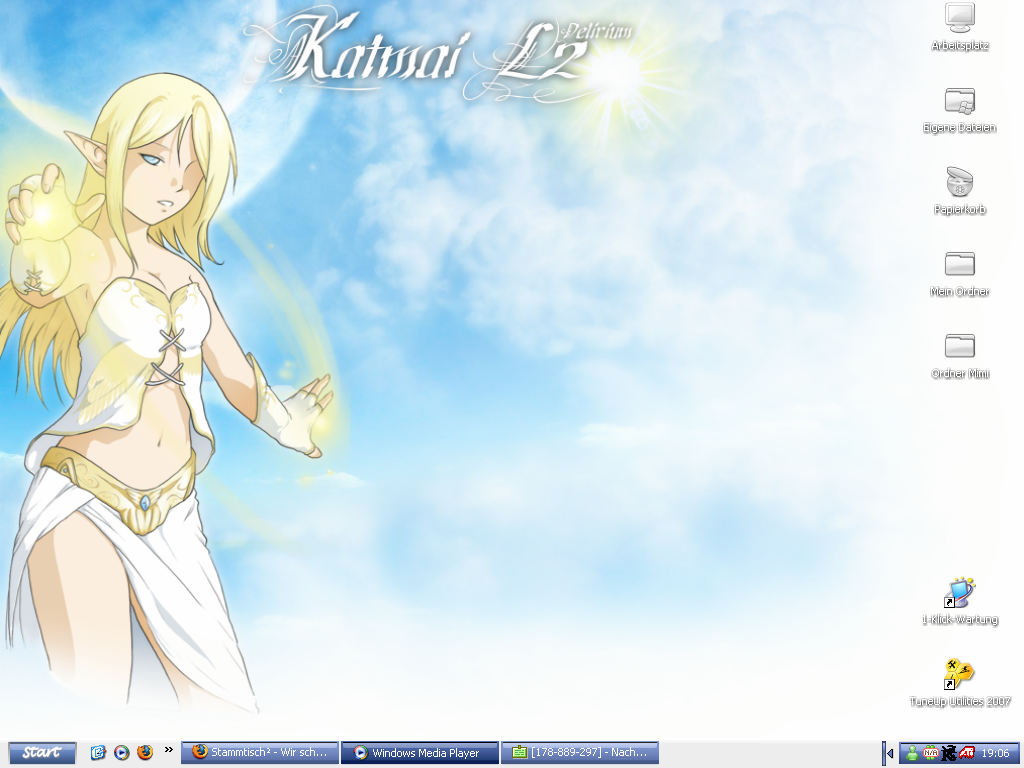Switch to the Stammtisch² Firefox window
This screenshot has width=1024, height=768.
[x=260, y=753]
